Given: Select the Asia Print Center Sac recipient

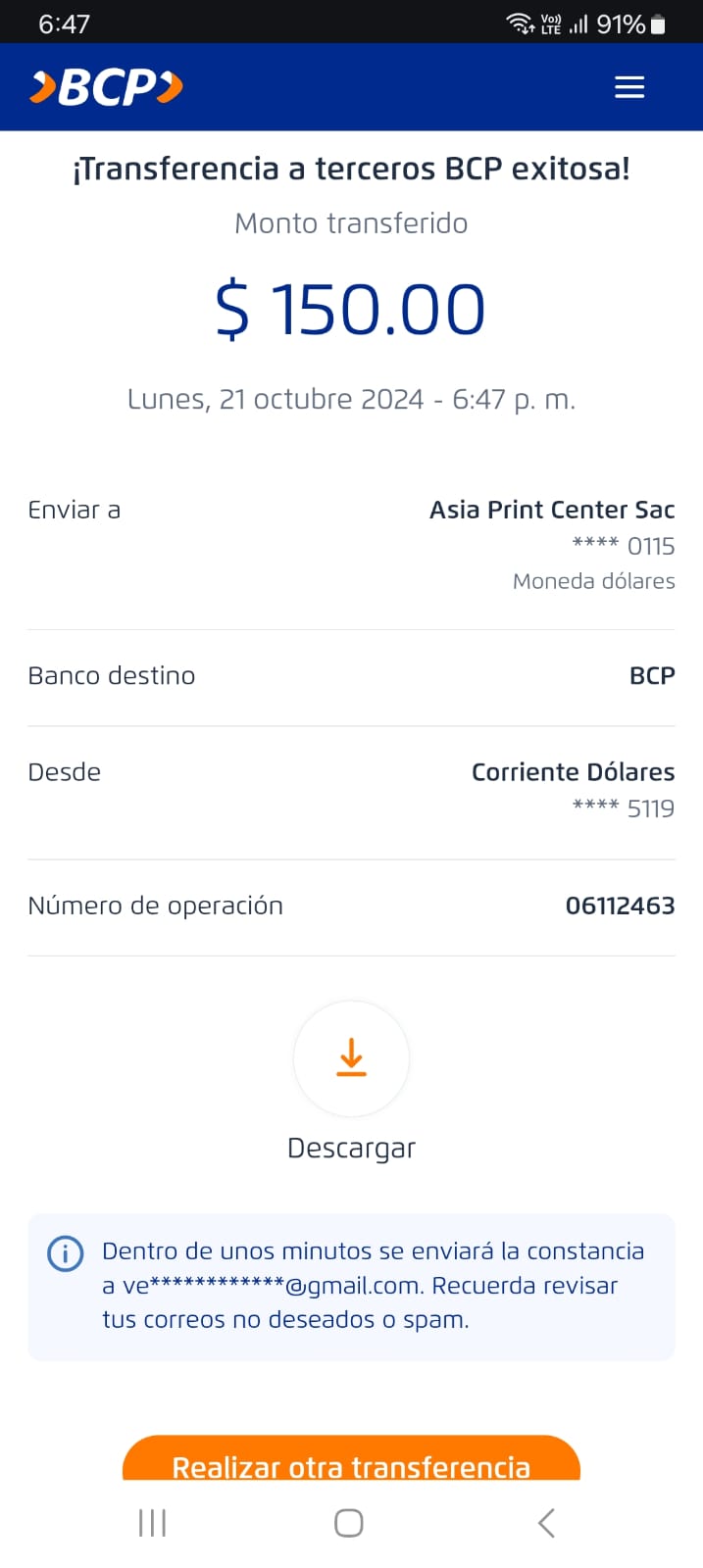Looking at the screenshot, I should 552,510.
